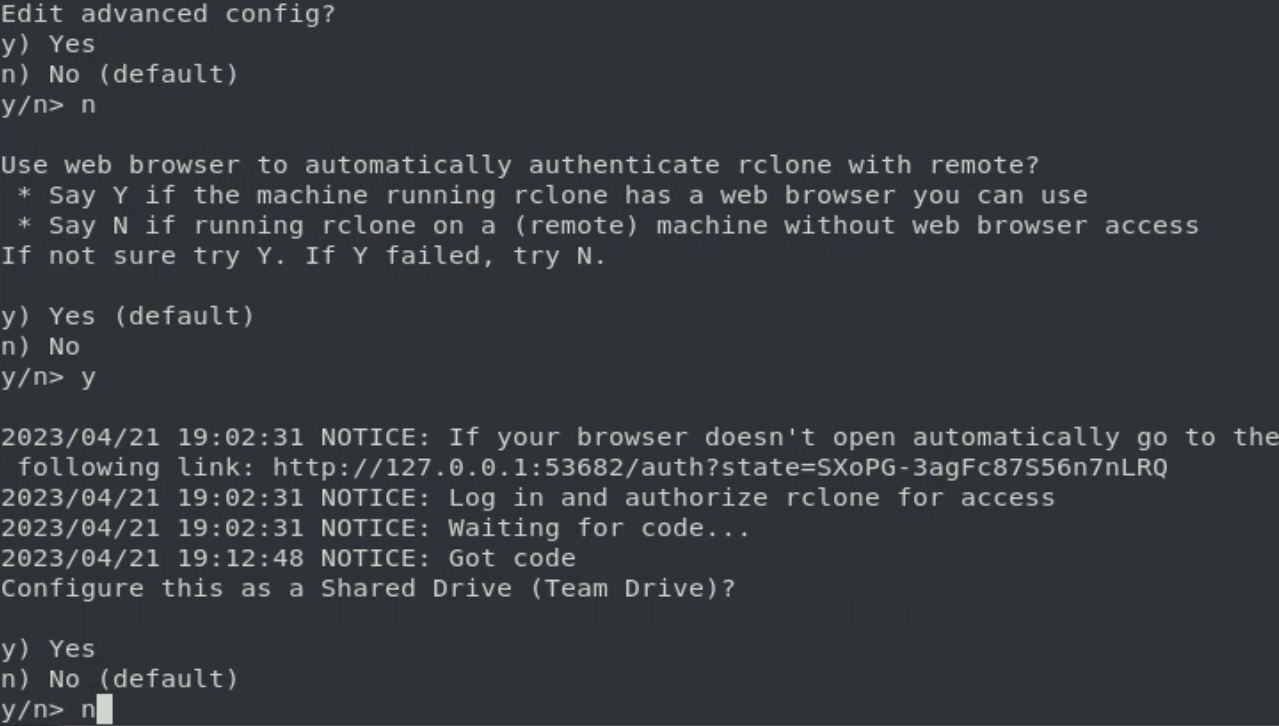Click the 'Say Y if the machine' bullet
Image resolution: width=1279 pixels, height=726 pixels.
click(x=552, y=195)
